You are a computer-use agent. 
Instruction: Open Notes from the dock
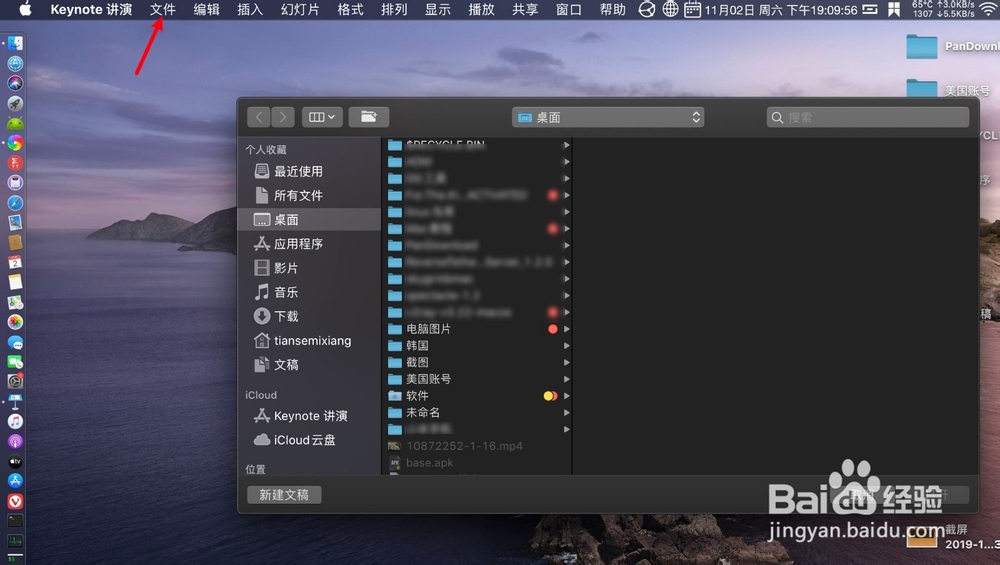[x=15, y=282]
